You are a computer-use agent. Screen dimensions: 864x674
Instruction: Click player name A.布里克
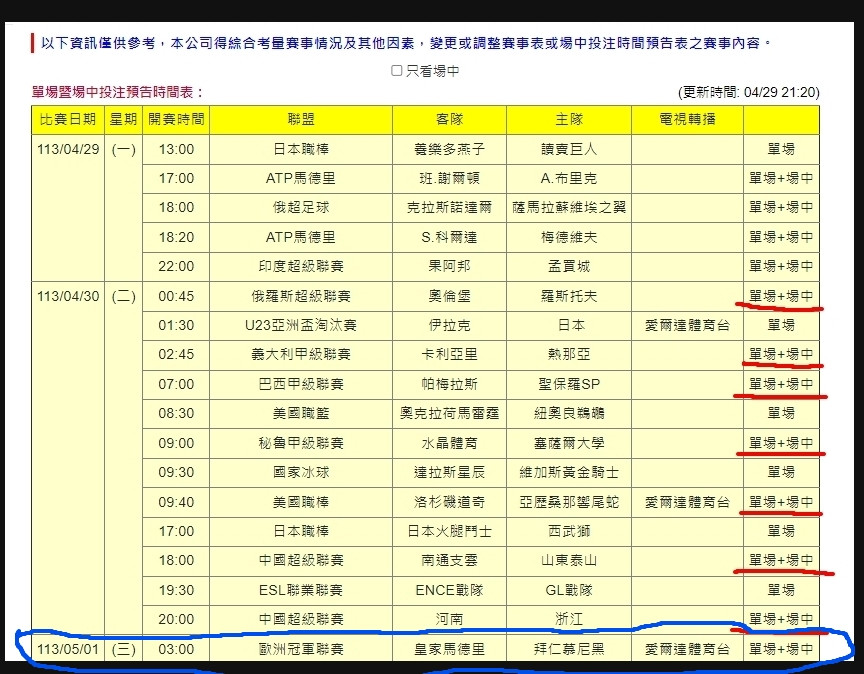pos(569,179)
